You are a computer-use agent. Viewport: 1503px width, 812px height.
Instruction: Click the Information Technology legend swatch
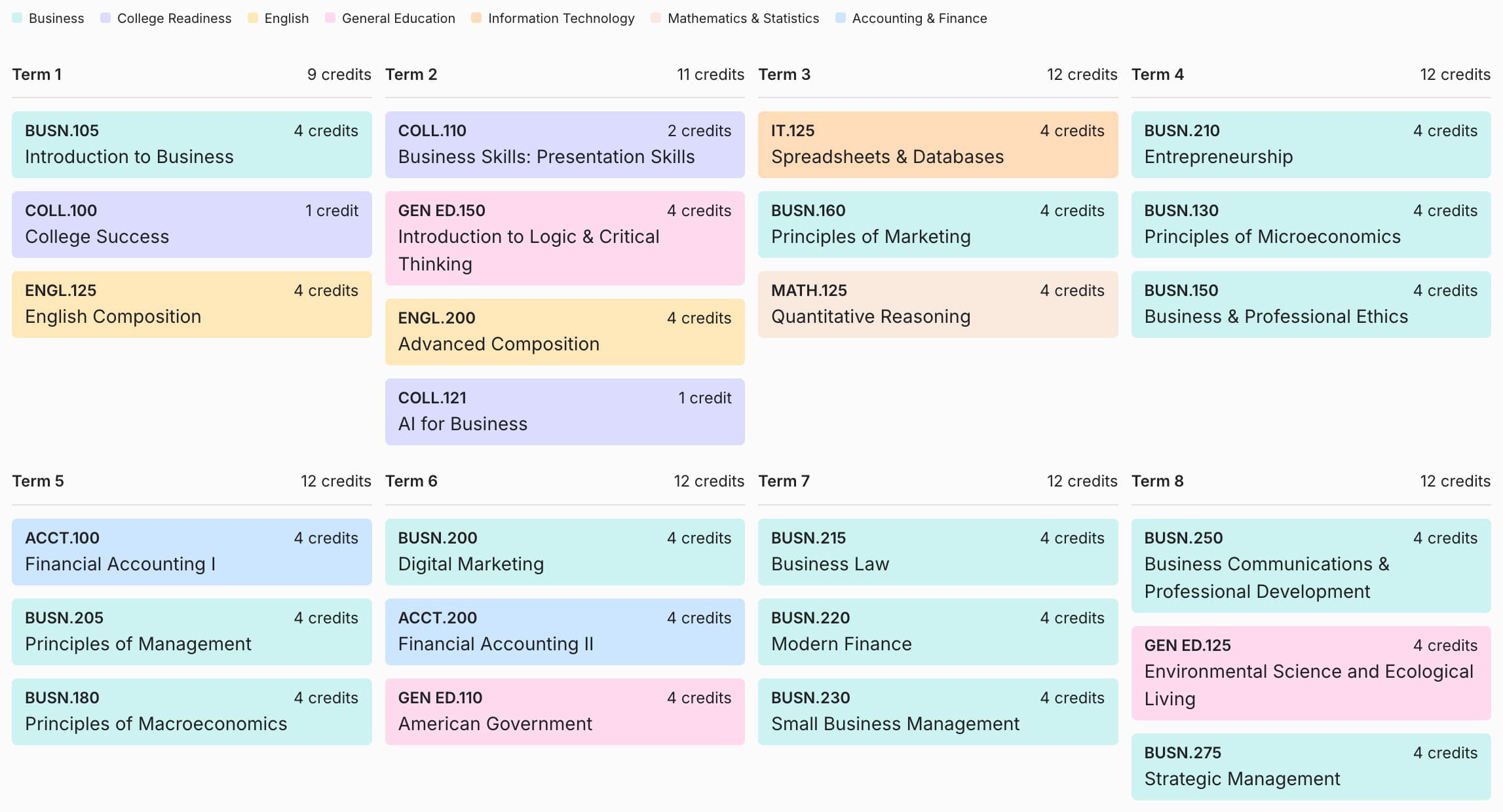coord(476,18)
